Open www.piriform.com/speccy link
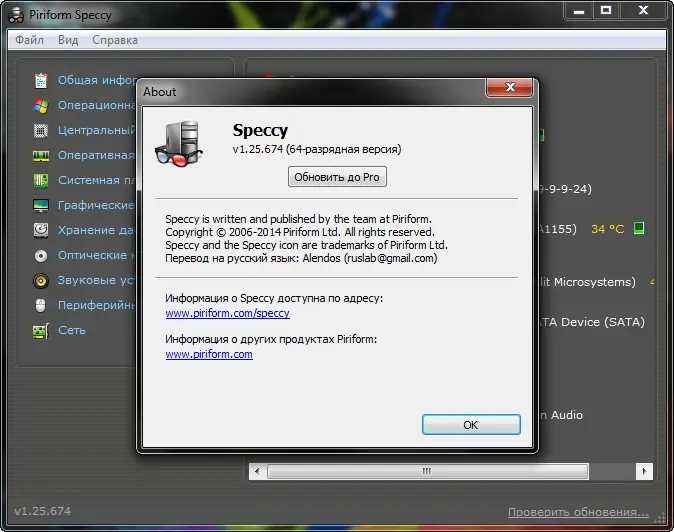Viewport: 674px width, 532px height. pyautogui.click(x=227, y=313)
